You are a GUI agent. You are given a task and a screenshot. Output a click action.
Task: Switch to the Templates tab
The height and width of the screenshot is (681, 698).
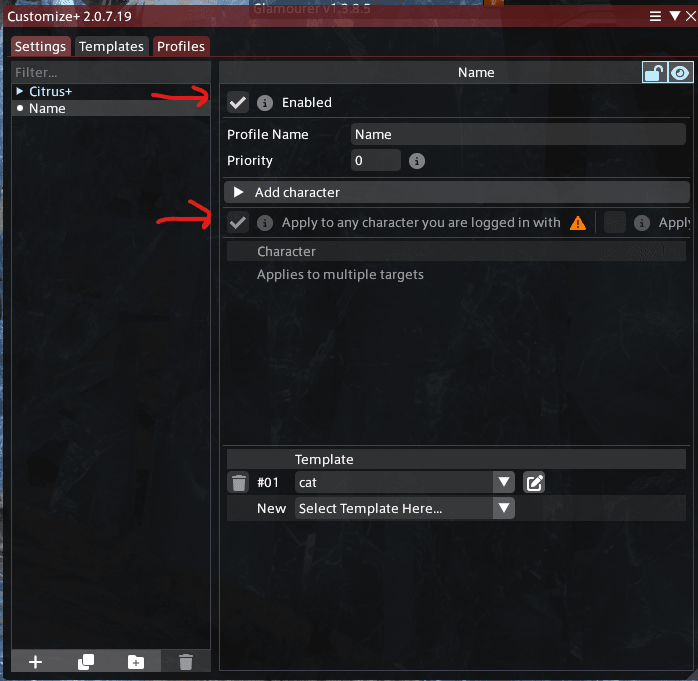click(x=111, y=46)
